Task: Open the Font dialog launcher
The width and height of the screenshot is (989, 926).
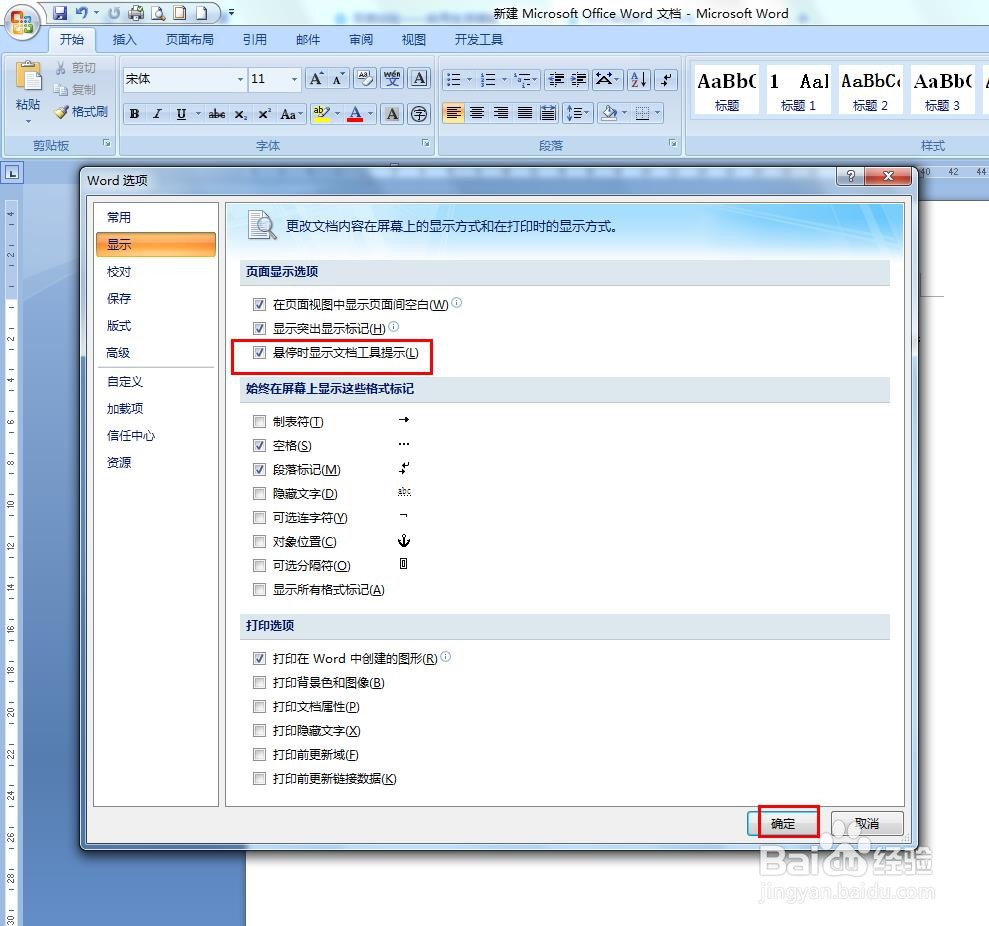Action: [426, 144]
